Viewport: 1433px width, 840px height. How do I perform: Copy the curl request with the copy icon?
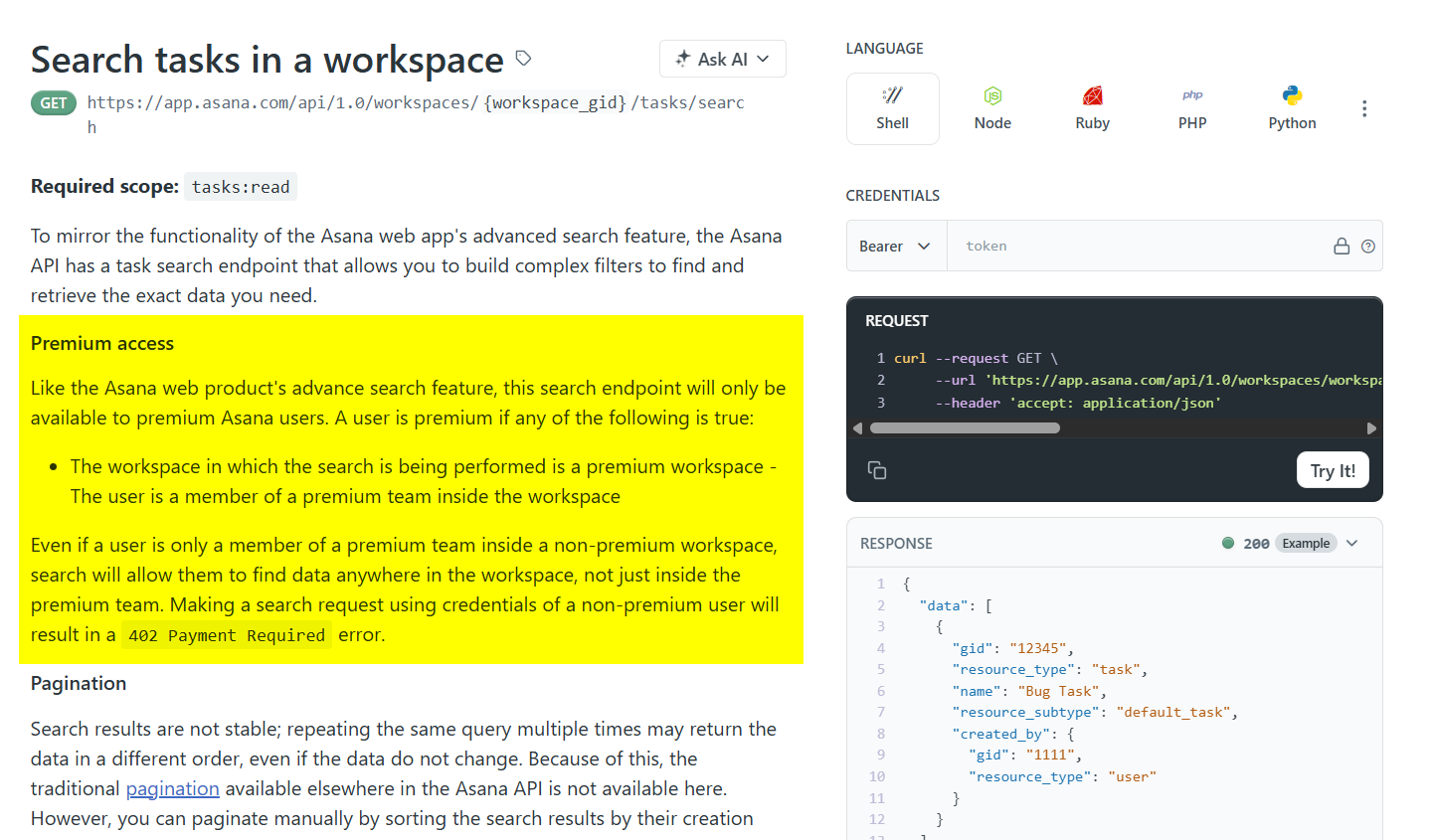pos(877,470)
